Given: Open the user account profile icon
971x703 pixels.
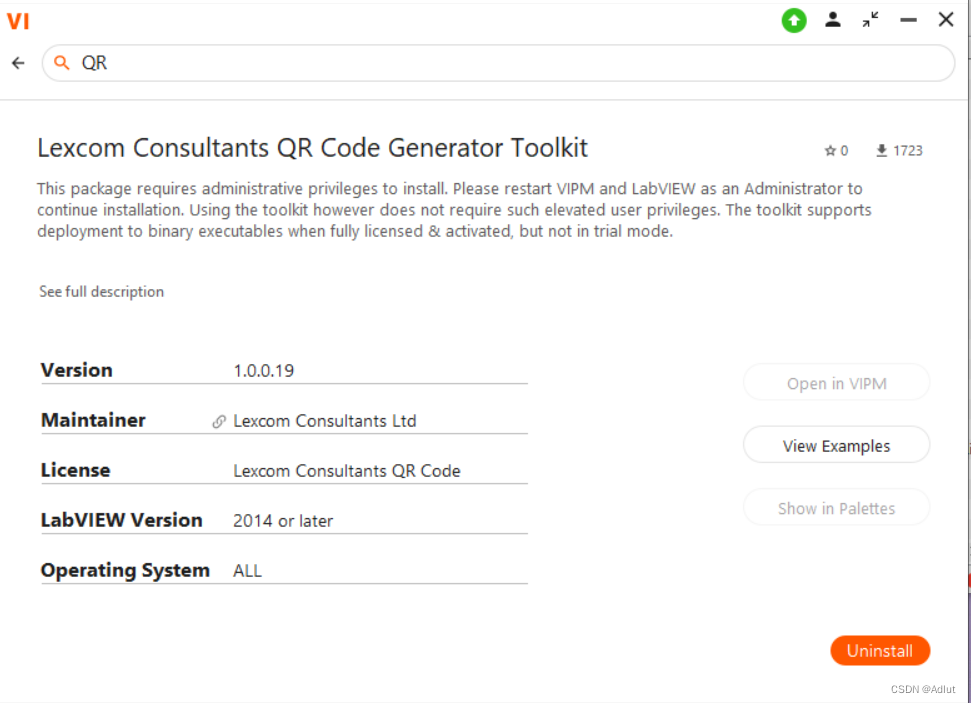Looking at the screenshot, I should click(833, 20).
